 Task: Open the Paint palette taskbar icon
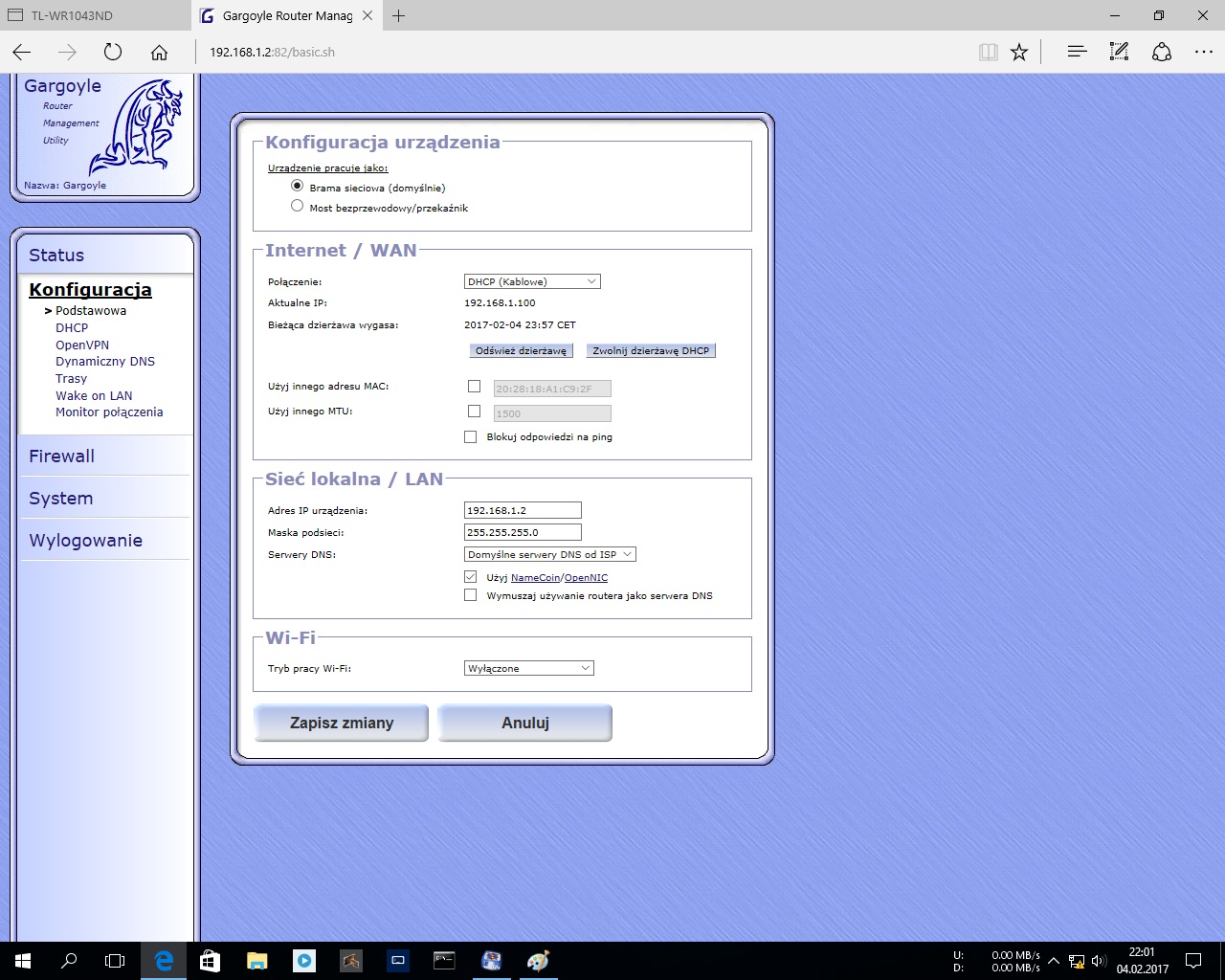[x=538, y=961]
